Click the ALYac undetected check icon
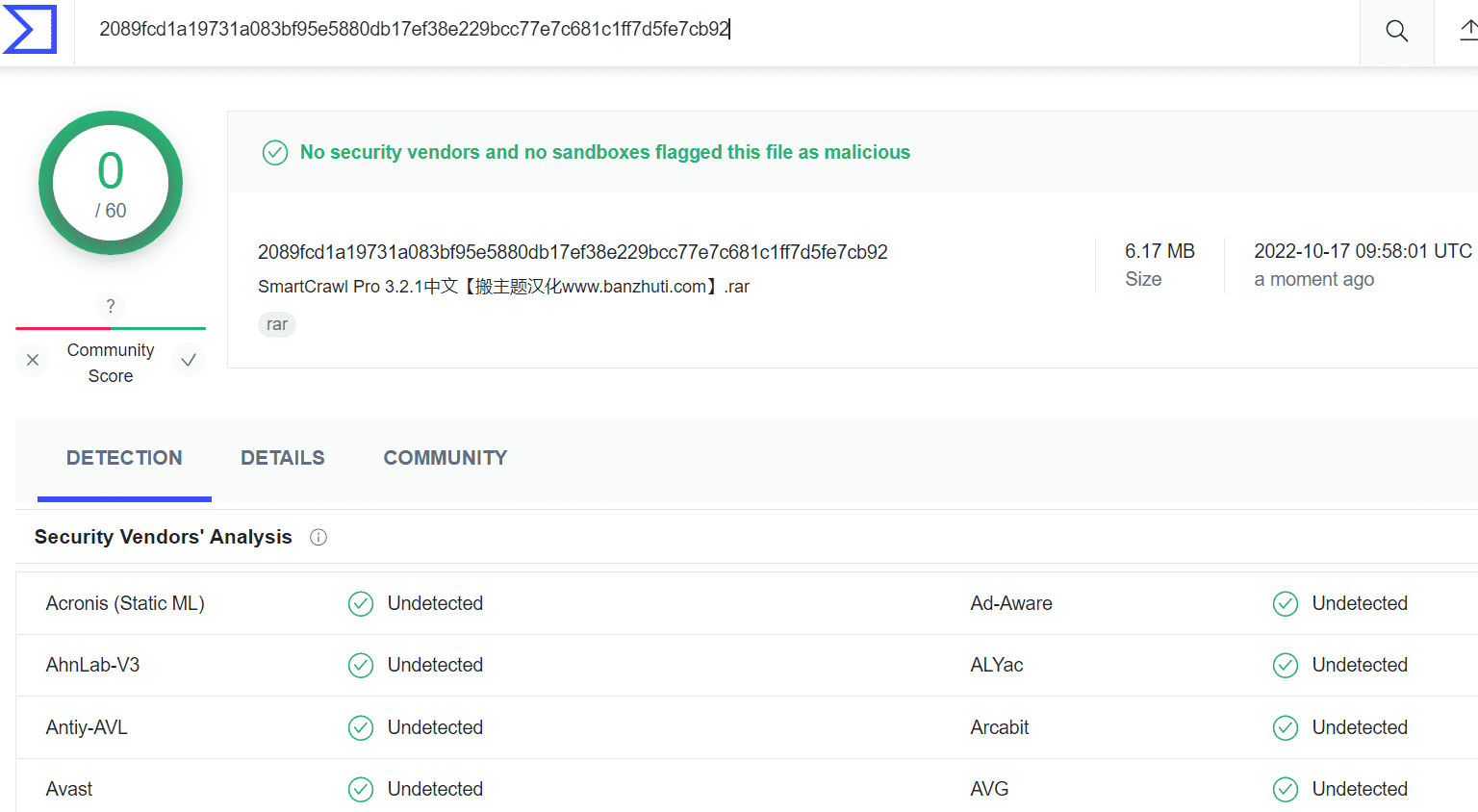The height and width of the screenshot is (812, 1478). point(1286,665)
